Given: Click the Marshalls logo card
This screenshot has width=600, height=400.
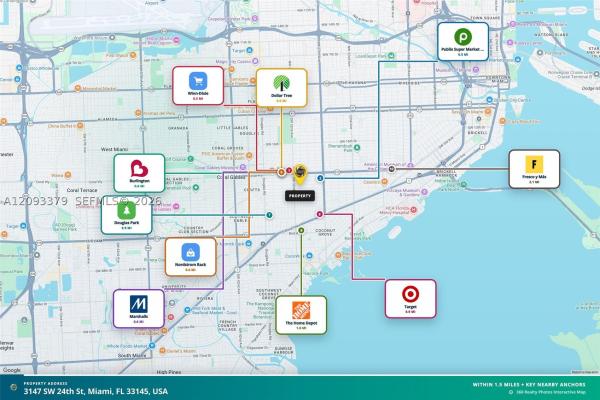Looking at the screenshot, I should (139, 309).
